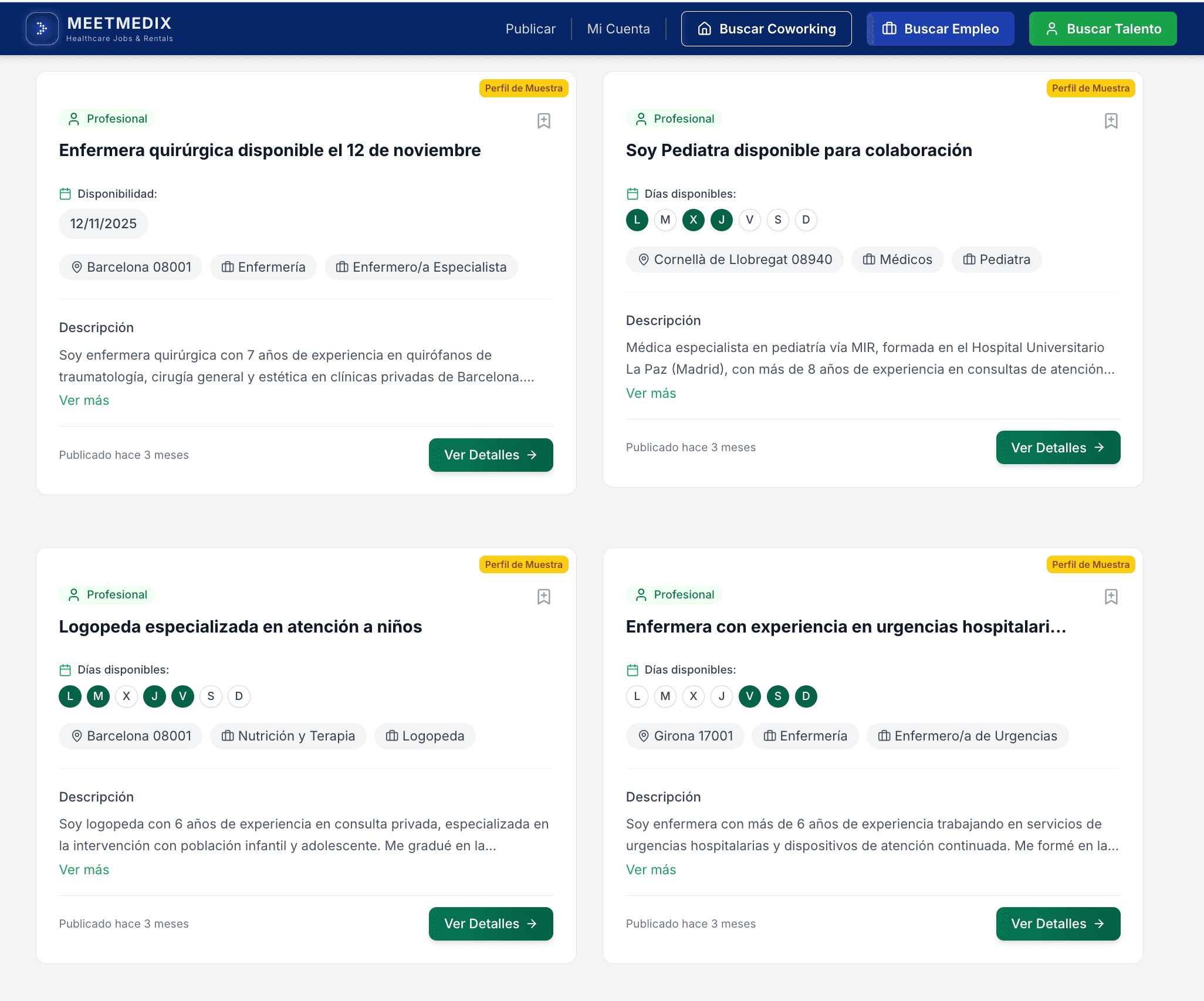Bookmark the urgencias nurse profile
This screenshot has height=1001, width=1204.
[x=1111, y=597]
